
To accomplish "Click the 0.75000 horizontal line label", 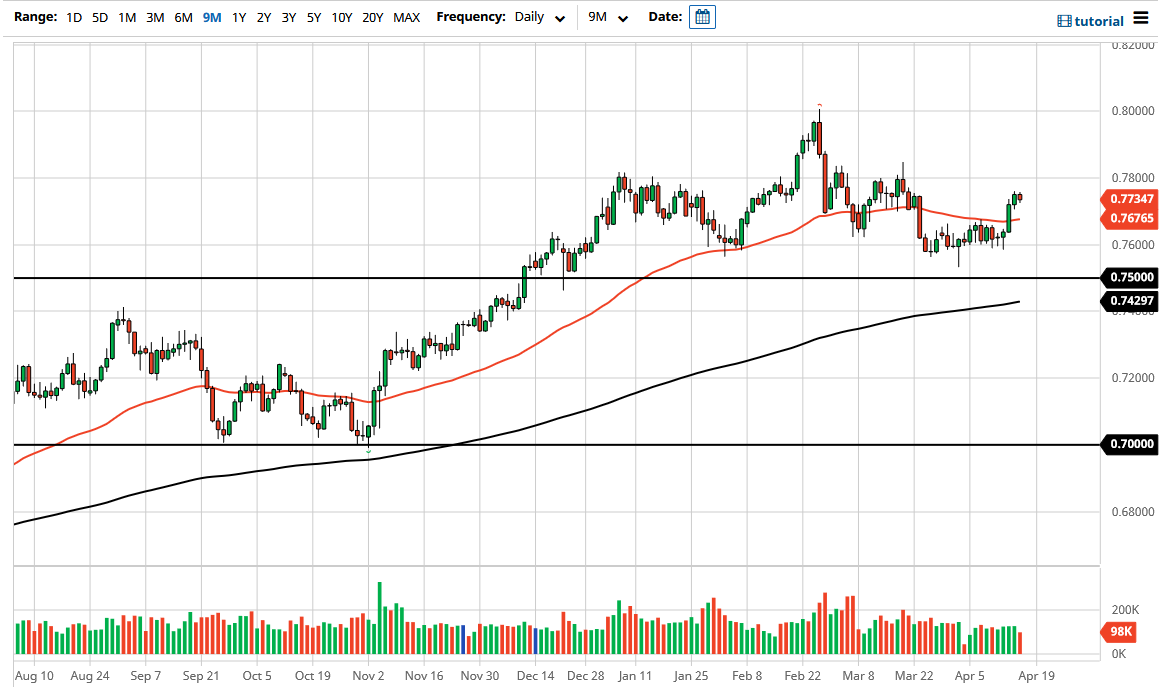I will [1131, 277].
